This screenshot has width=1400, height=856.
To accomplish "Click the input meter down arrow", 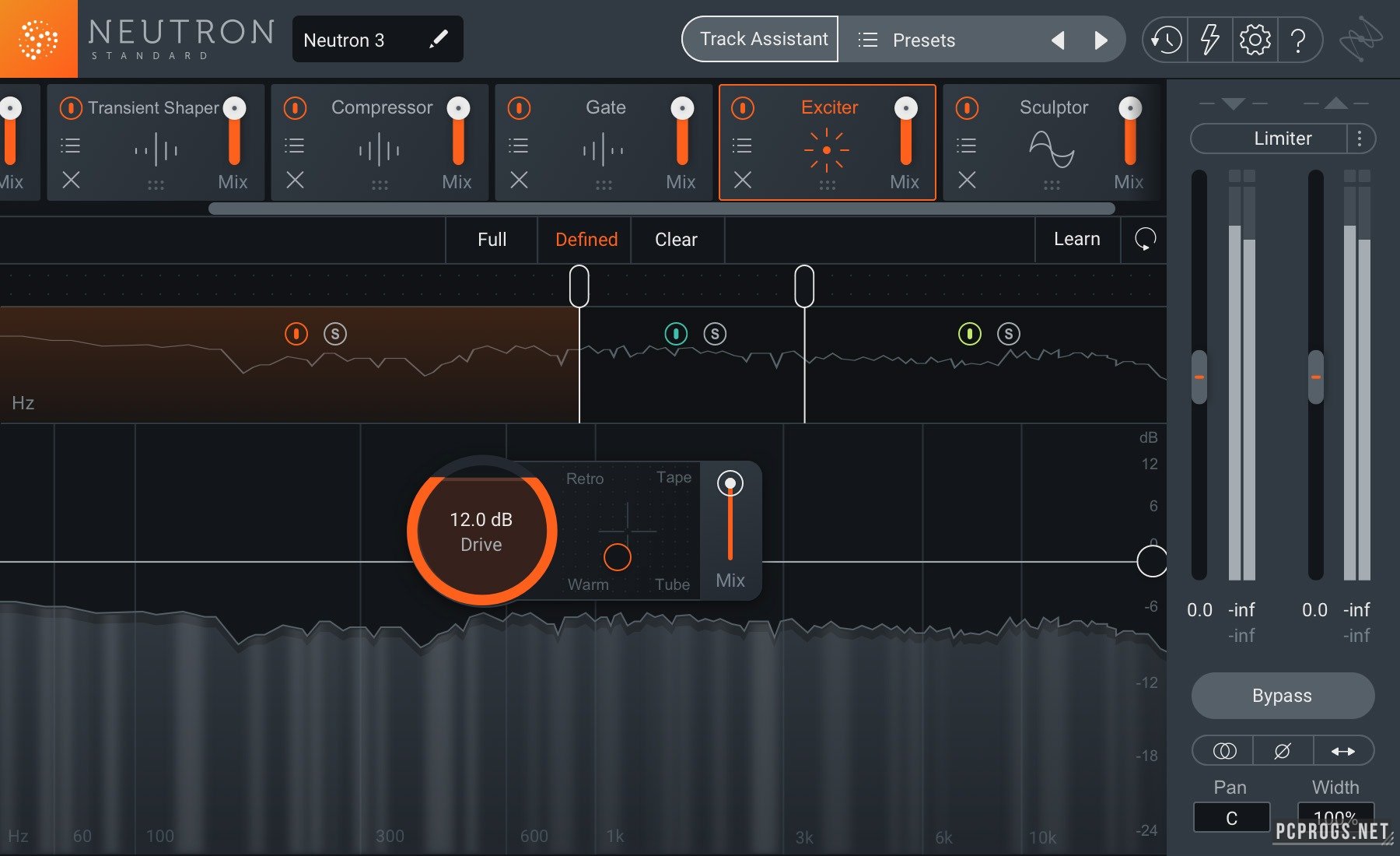I will pyautogui.click(x=1233, y=103).
